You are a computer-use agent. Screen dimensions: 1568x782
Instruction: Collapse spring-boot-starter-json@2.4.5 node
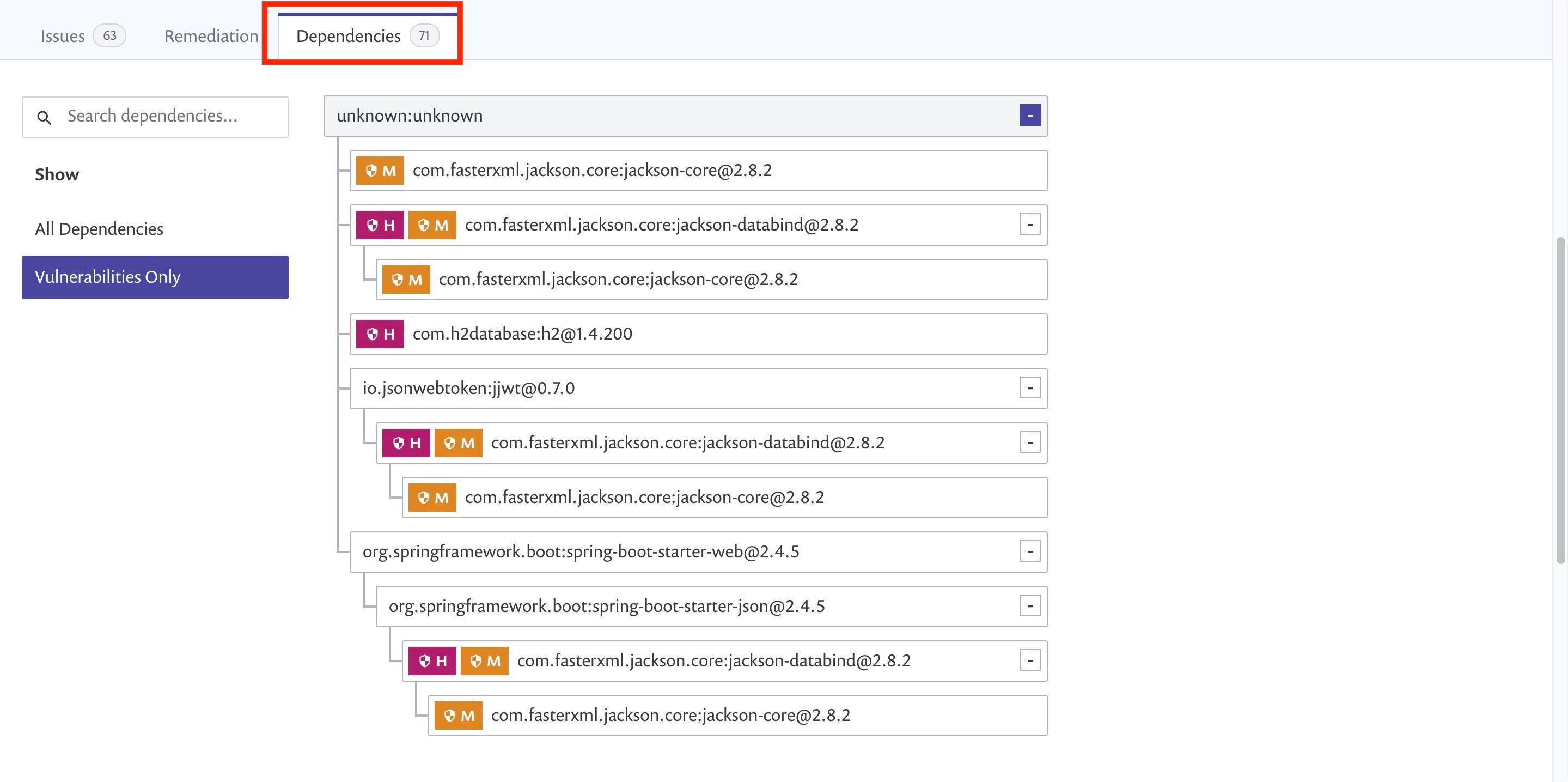[1030, 606]
